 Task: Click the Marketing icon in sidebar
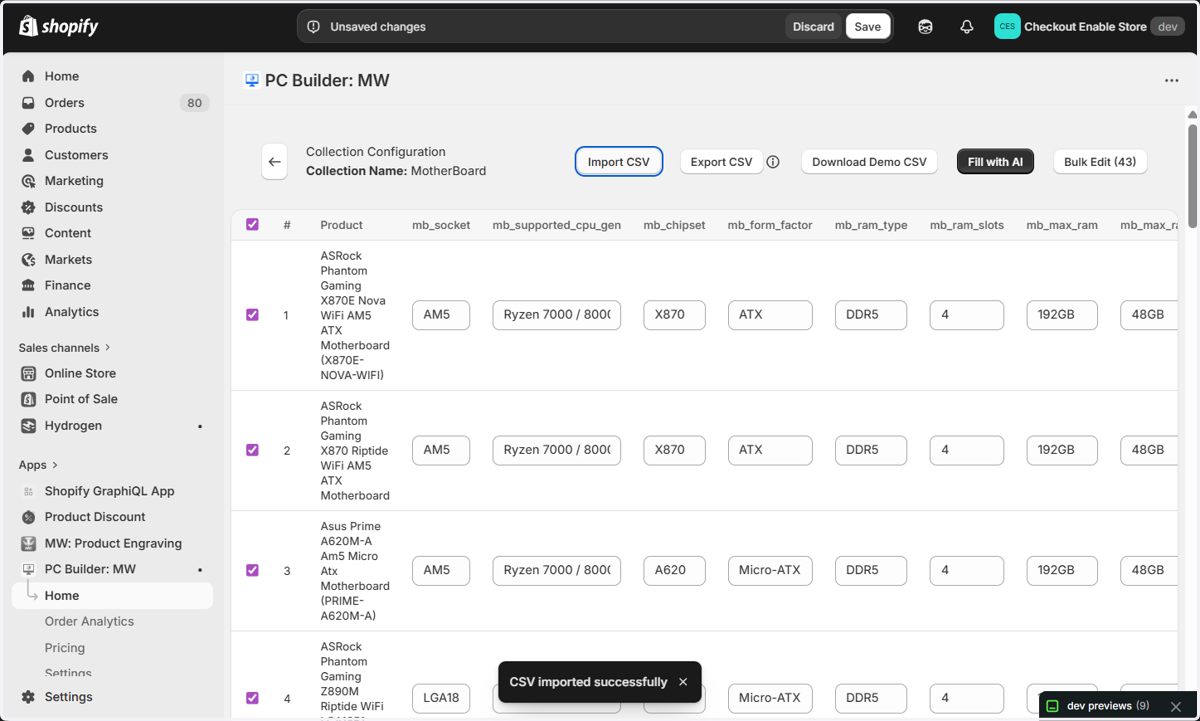tap(28, 181)
